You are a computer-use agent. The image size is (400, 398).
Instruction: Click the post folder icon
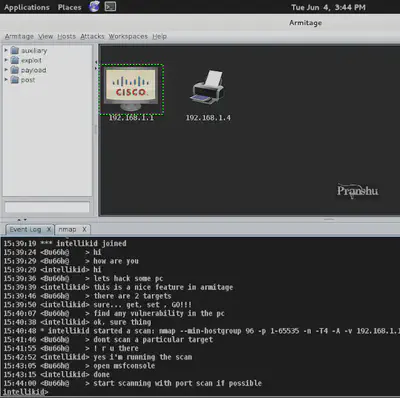pyautogui.click(x=15, y=80)
